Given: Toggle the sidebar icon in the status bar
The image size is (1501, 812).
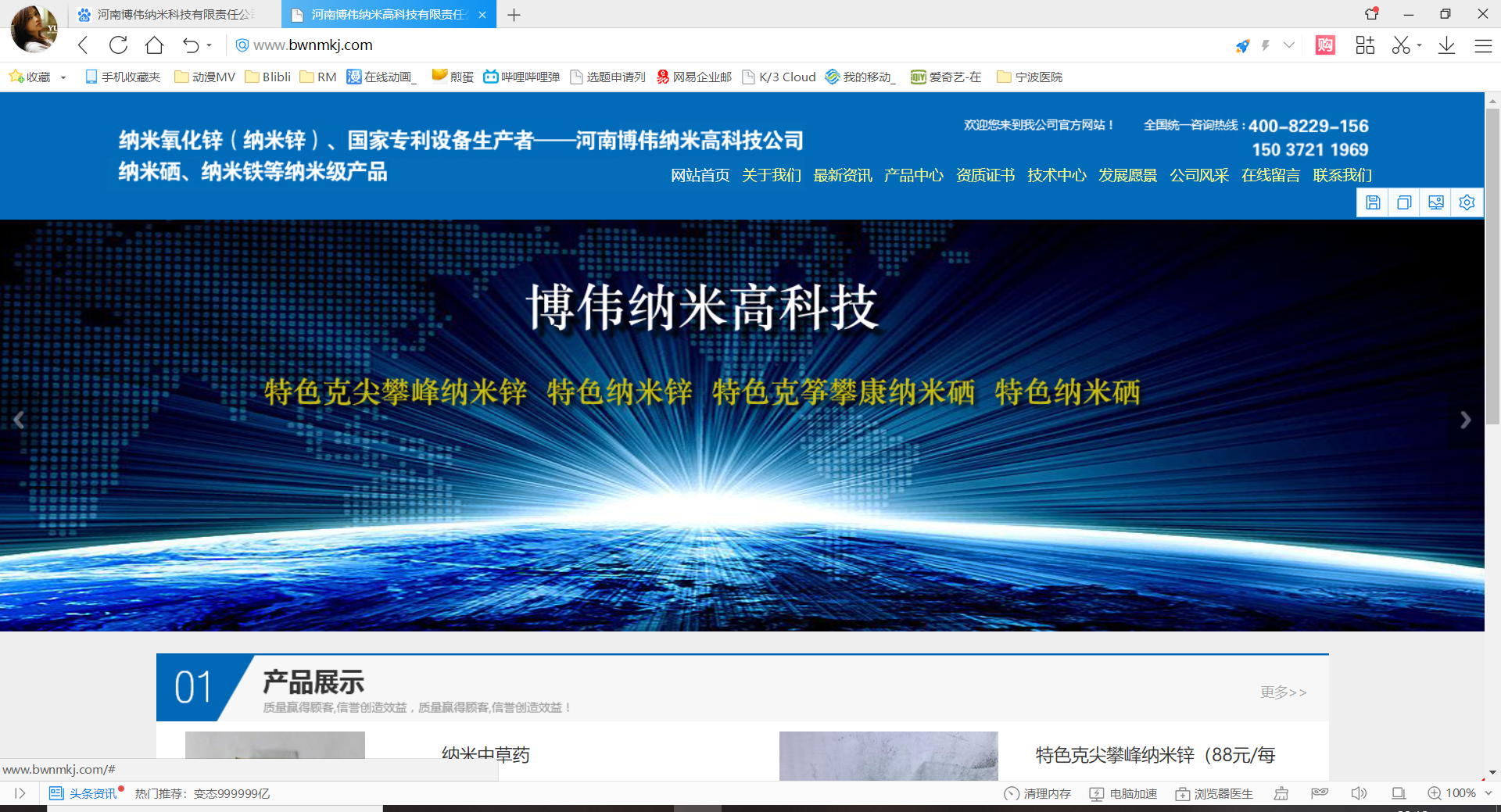Looking at the screenshot, I should (x=20, y=793).
